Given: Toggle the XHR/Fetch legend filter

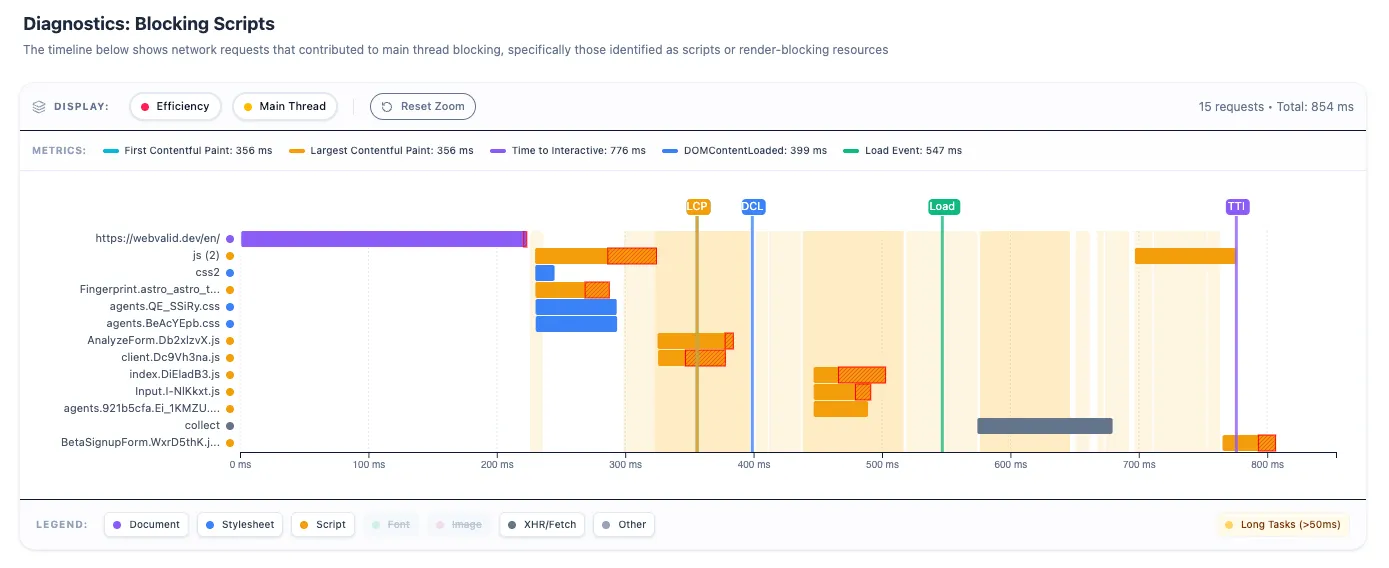Looking at the screenshot, I should (542, 524).
